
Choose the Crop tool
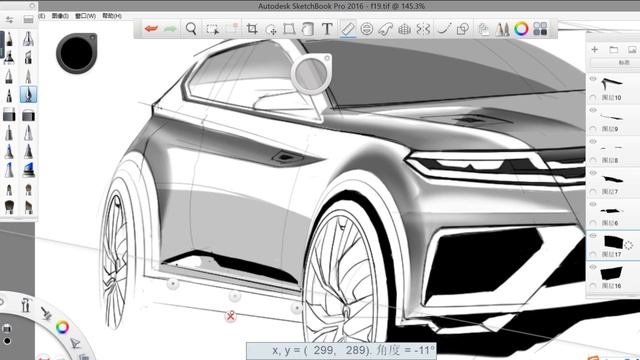coord(252,29)
